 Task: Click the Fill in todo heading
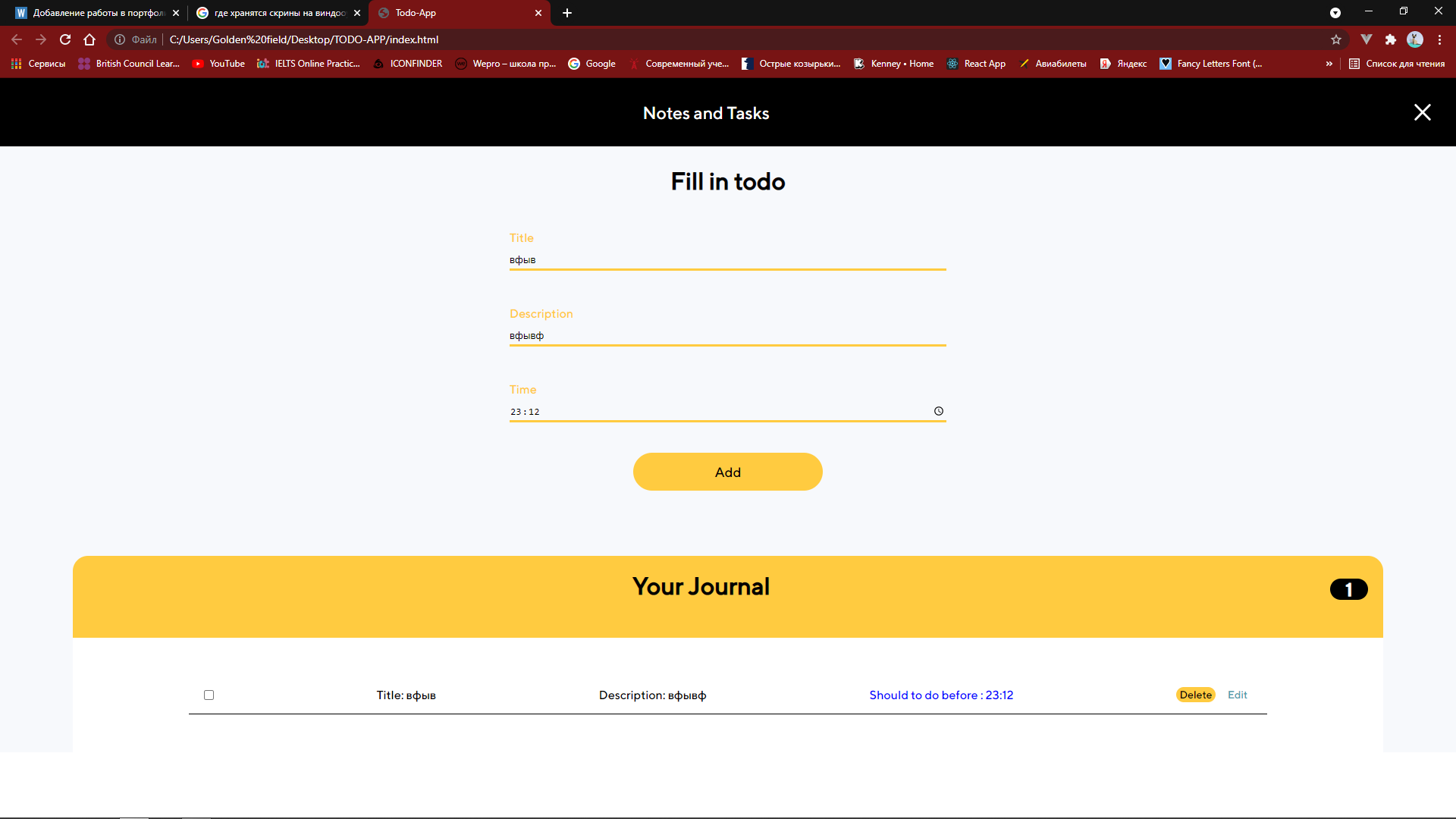click(x=727, y=181)
